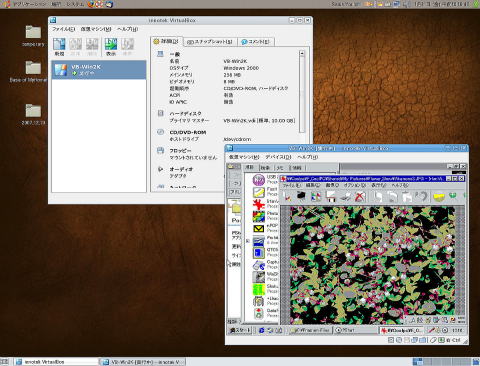Click the first greyed rotate icon in viewer toolbar
This screenshot has width=480, height=366.
(x=378, y=197)
